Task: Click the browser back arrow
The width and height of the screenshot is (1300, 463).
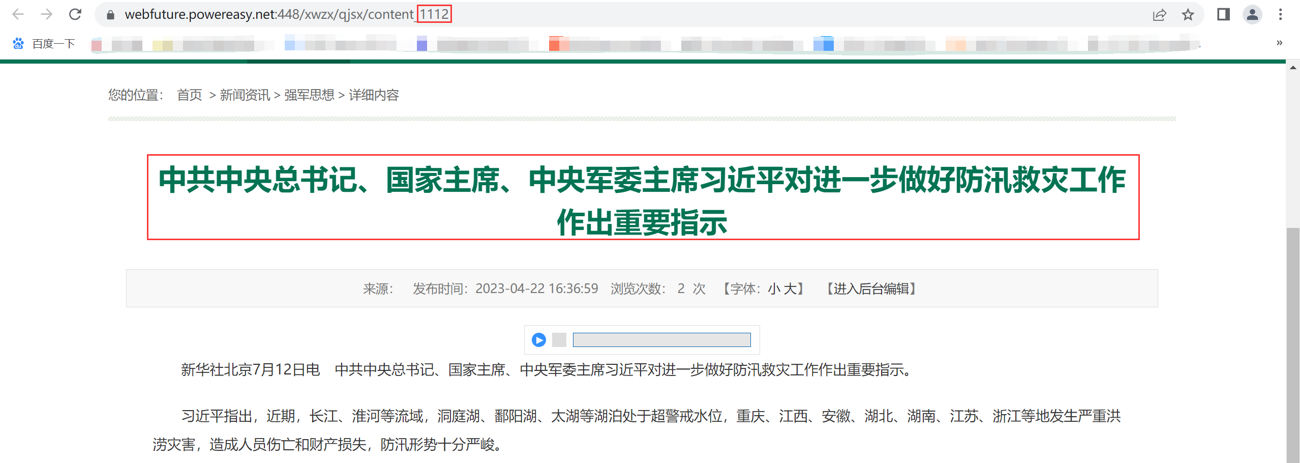Action: [x=18, y=15]
